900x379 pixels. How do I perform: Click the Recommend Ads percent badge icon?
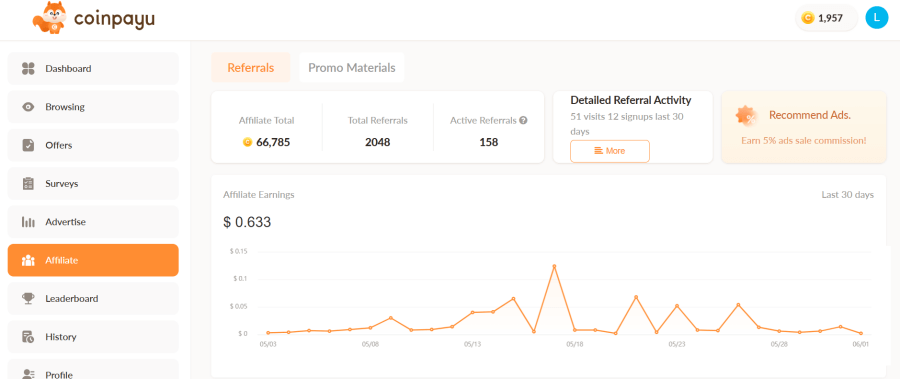click(x=746, y=117)
